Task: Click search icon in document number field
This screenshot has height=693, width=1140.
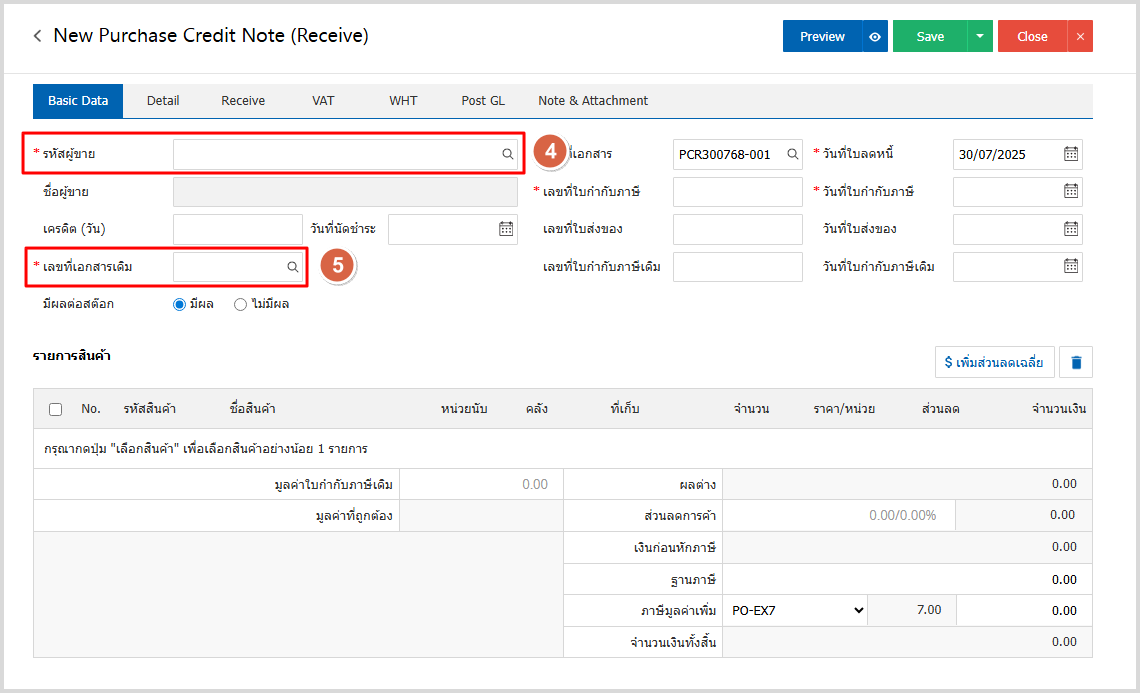Action: pos(792,154)
